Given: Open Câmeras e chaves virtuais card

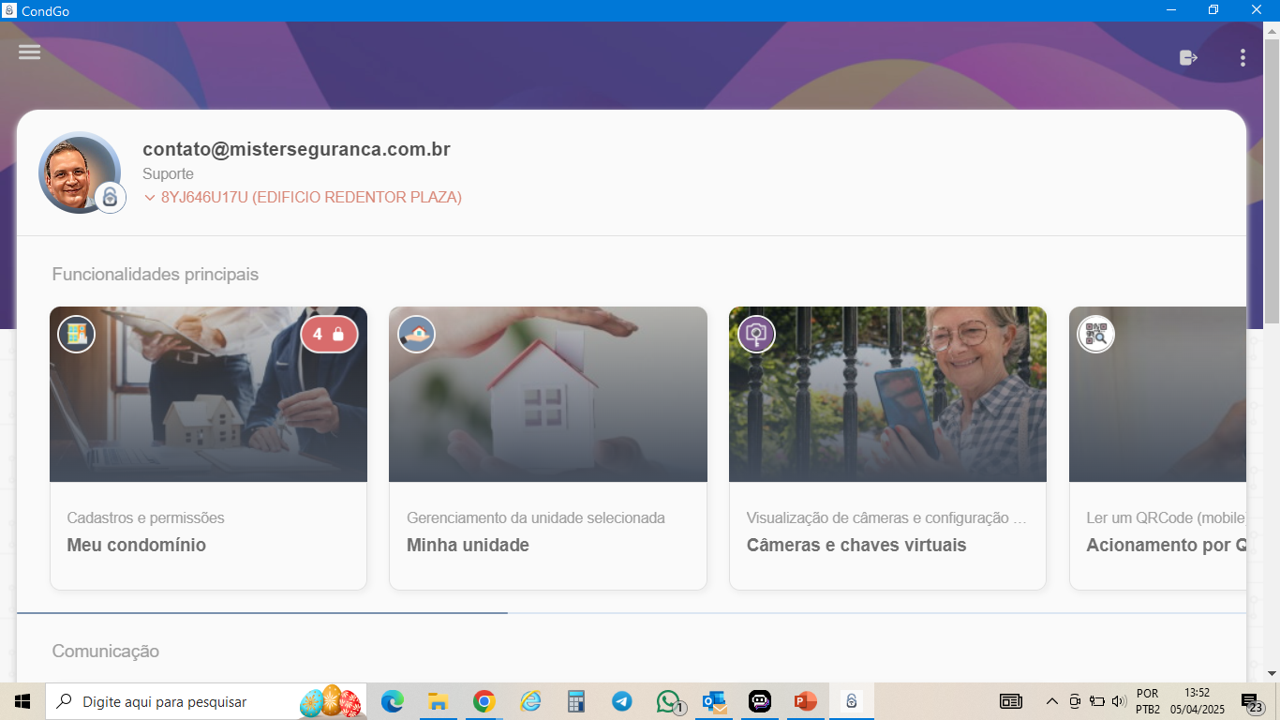Looking at the screenshot, I should (x=888, y=448).
